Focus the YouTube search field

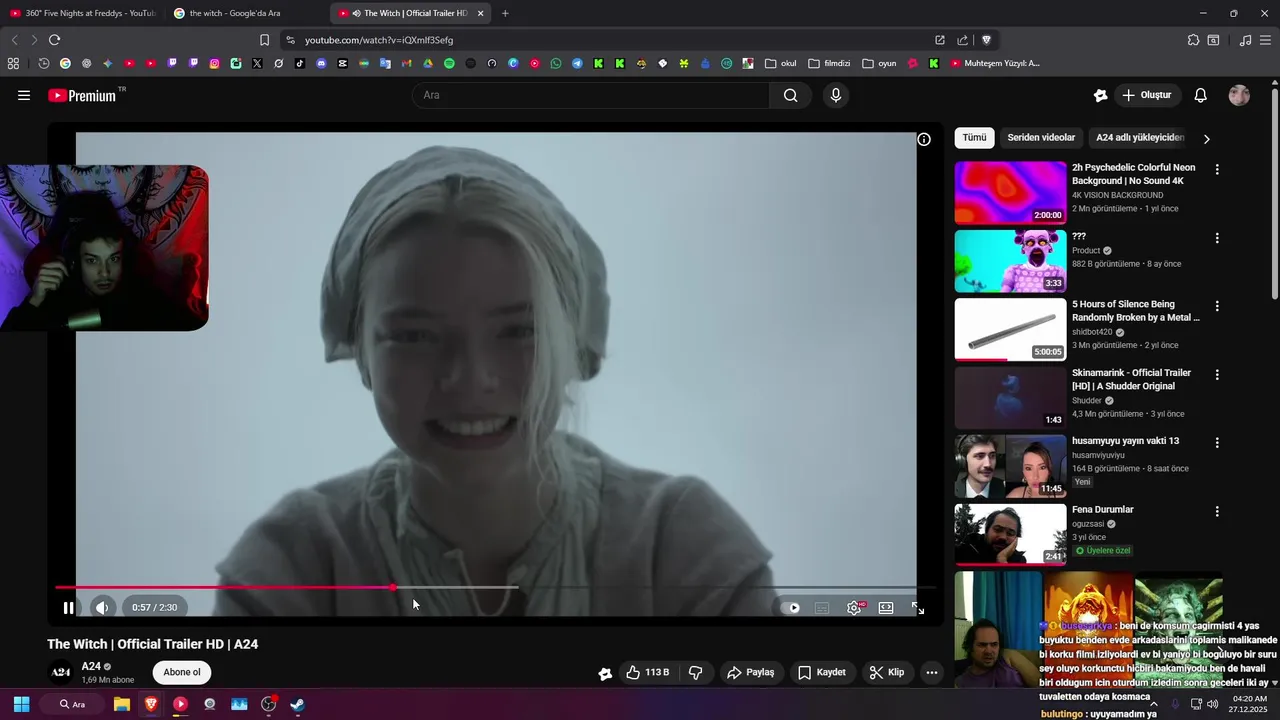tap(590, 95)
